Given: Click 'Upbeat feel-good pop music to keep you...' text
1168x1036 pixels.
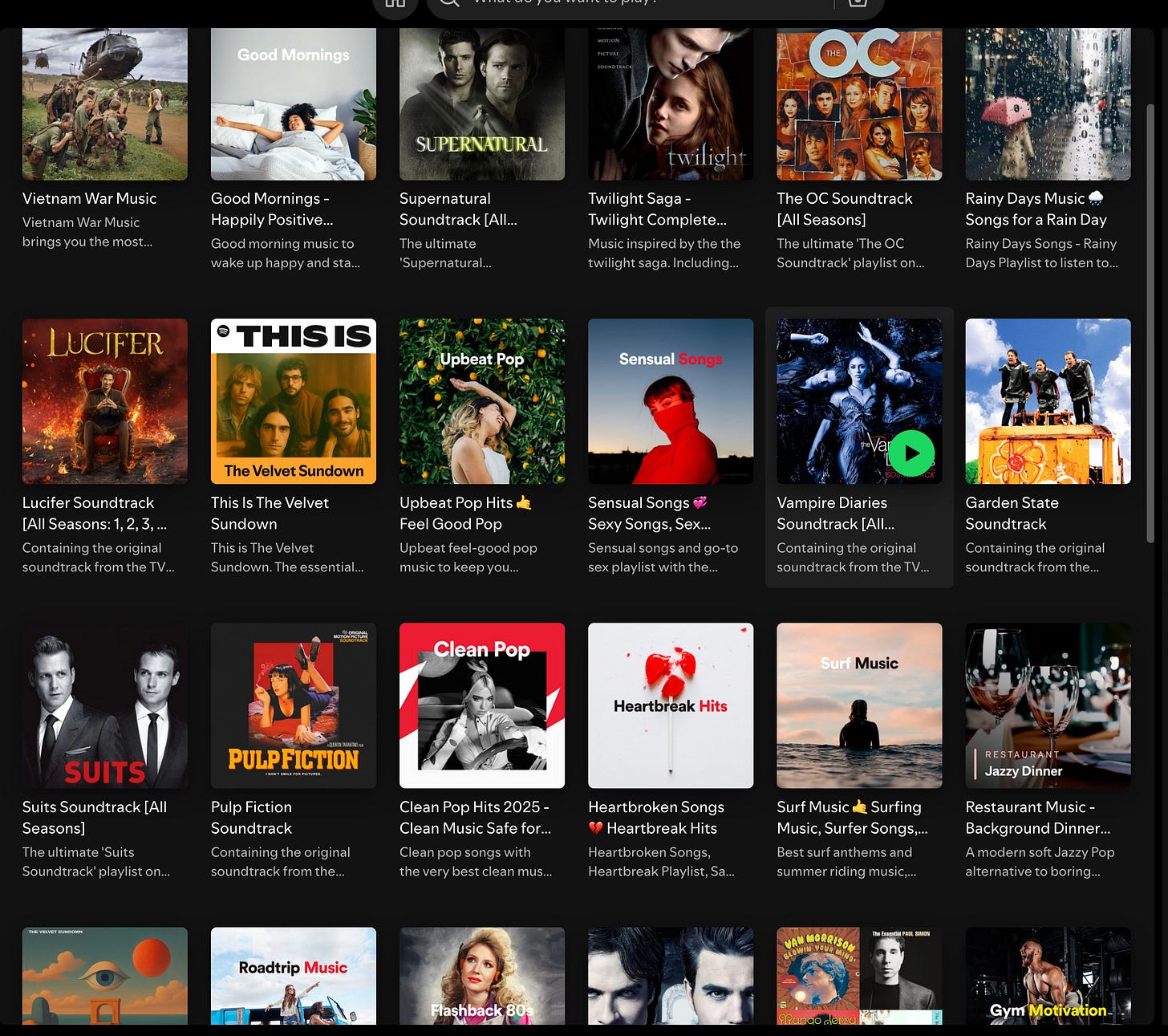Looking at the screenshot, I should click(x=468, y=557).
